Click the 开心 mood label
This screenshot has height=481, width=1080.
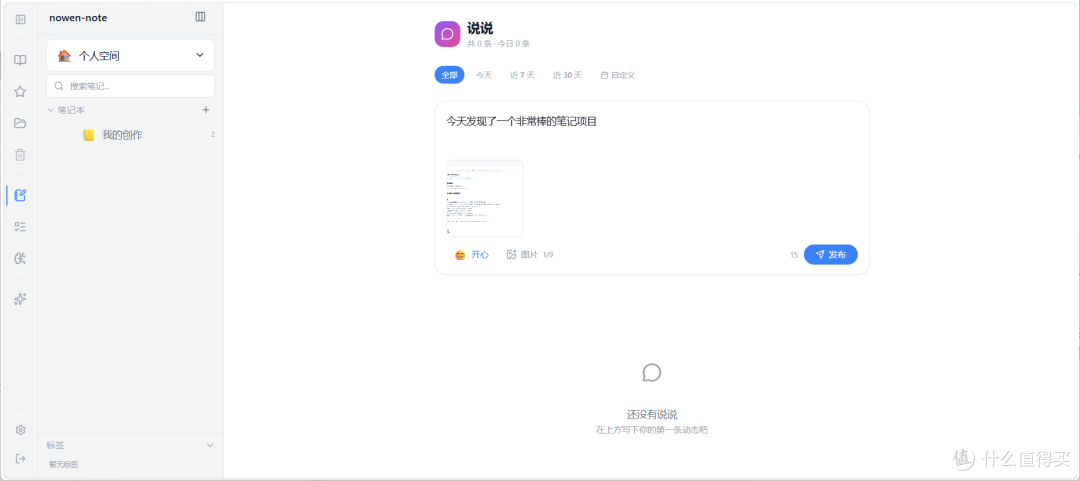coord(480,254)
